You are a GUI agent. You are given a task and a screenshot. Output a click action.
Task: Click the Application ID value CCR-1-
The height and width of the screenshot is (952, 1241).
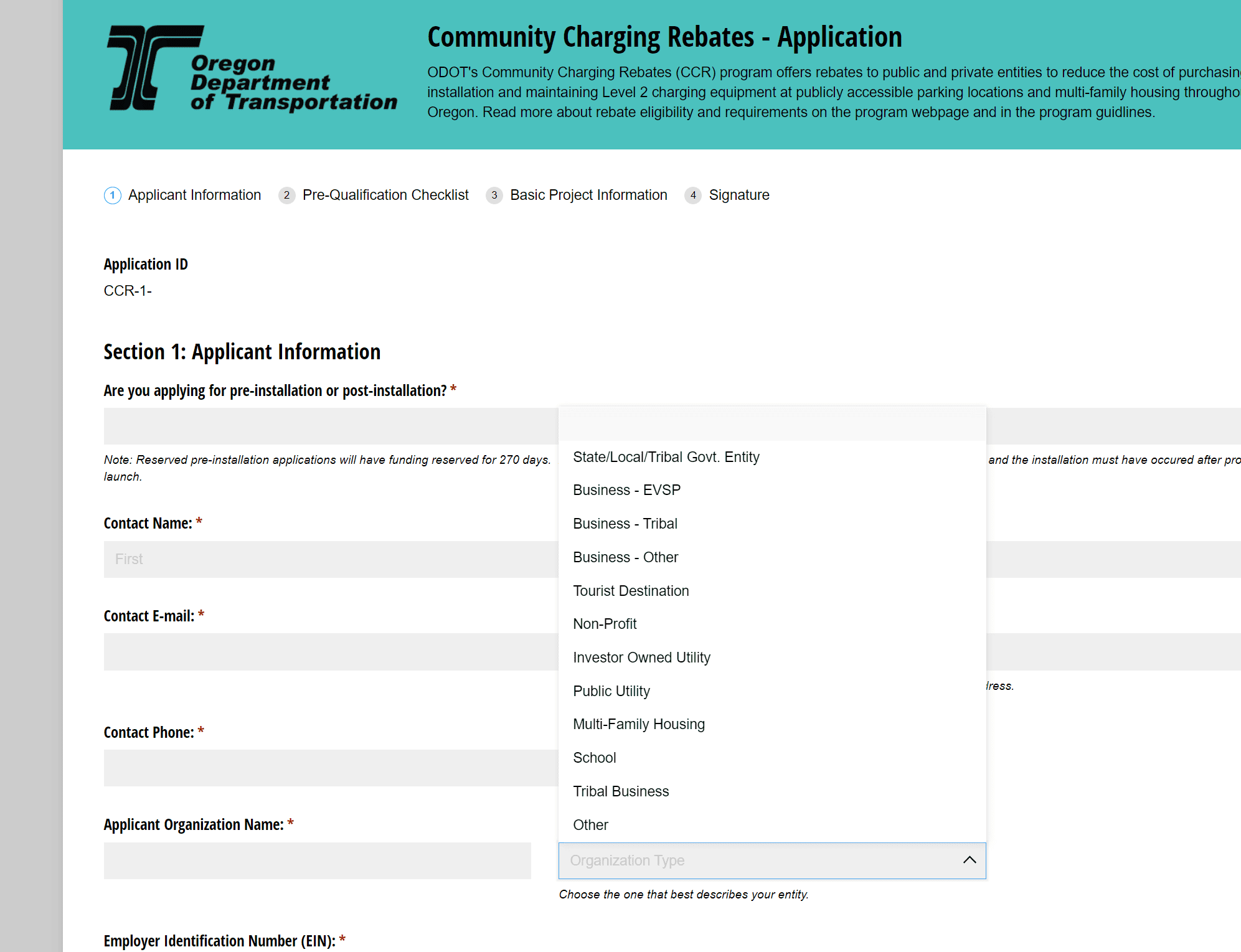128,291
